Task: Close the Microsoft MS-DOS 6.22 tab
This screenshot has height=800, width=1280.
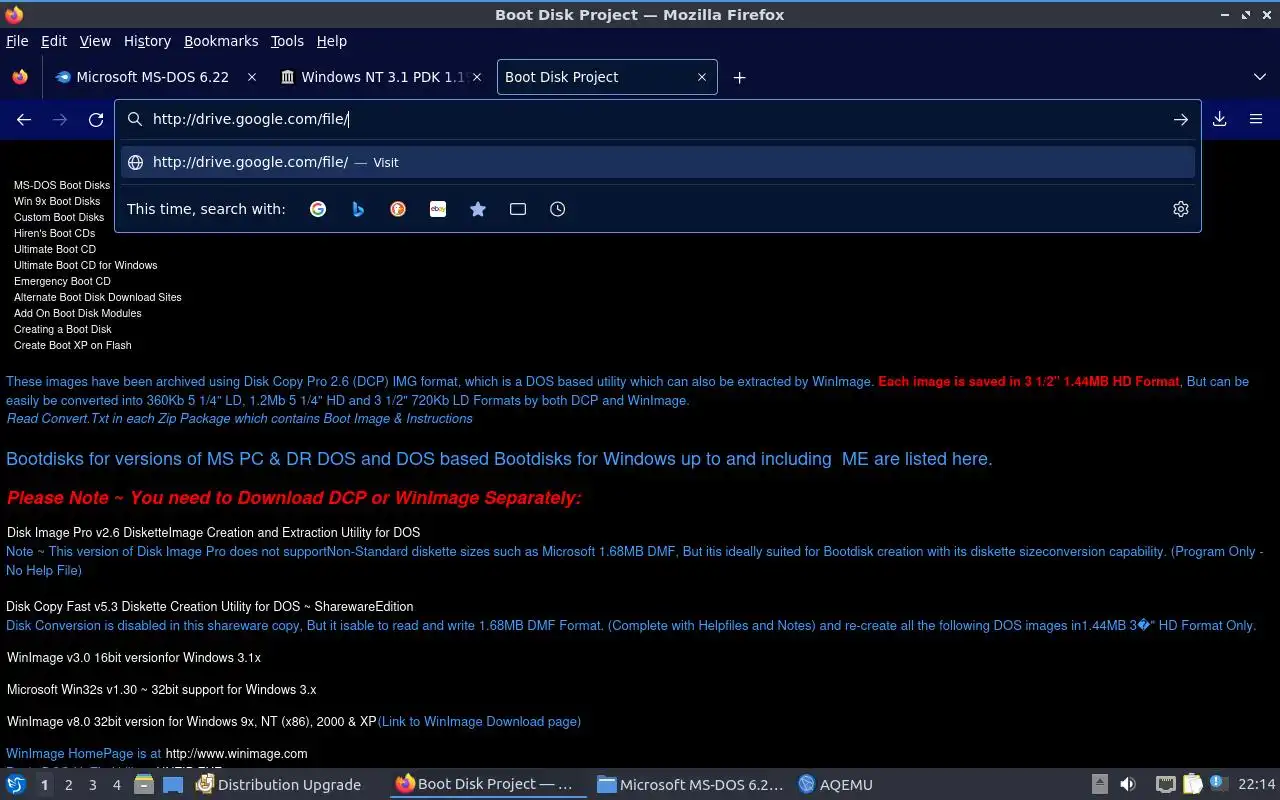Action: coord(252,77)
